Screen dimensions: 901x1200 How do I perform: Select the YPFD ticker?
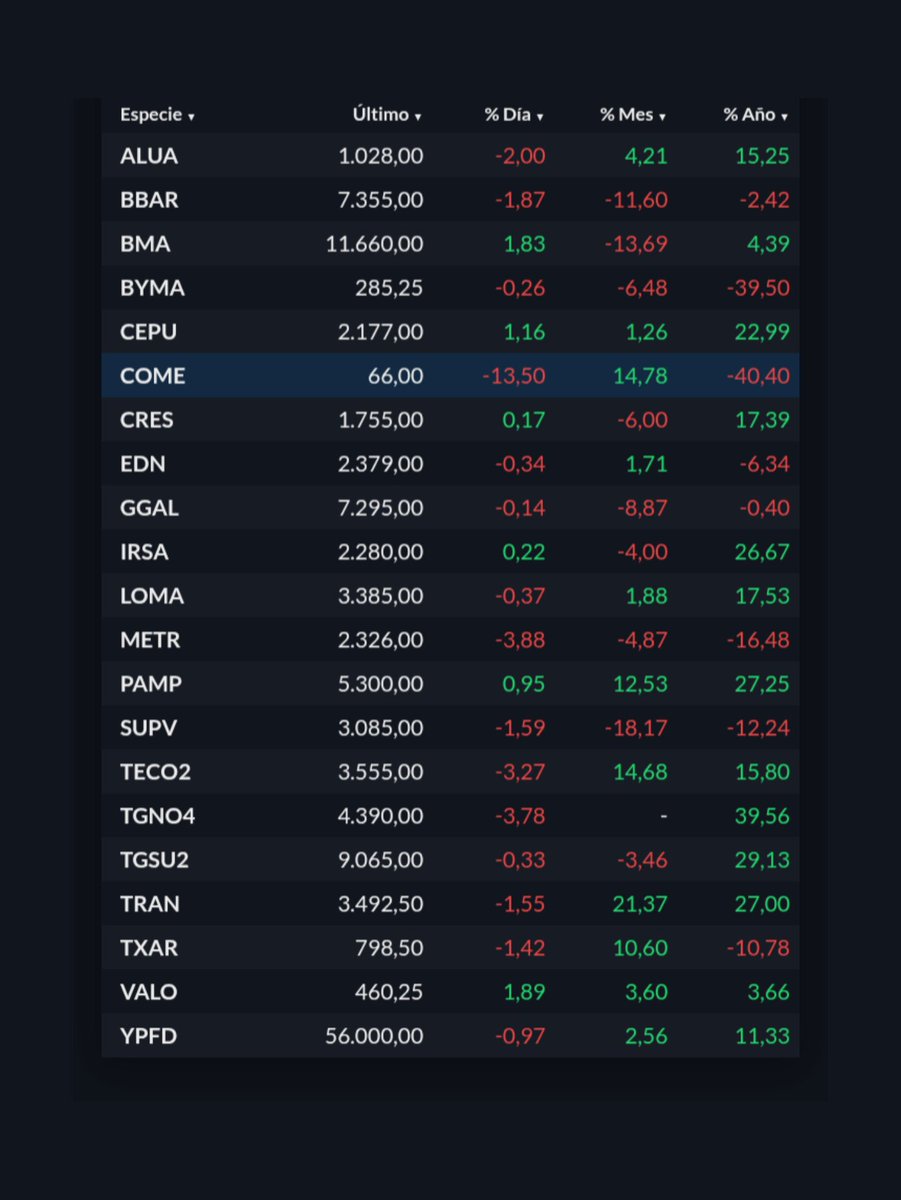click(x=148, y=1036)
